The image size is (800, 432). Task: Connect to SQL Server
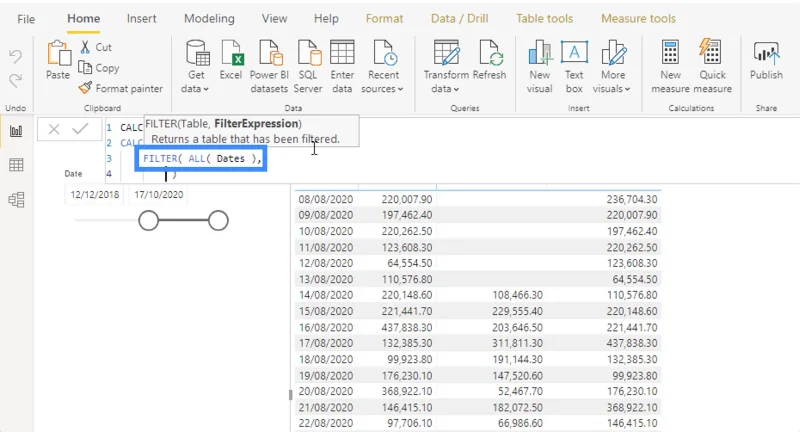click(x=308, y=66)
